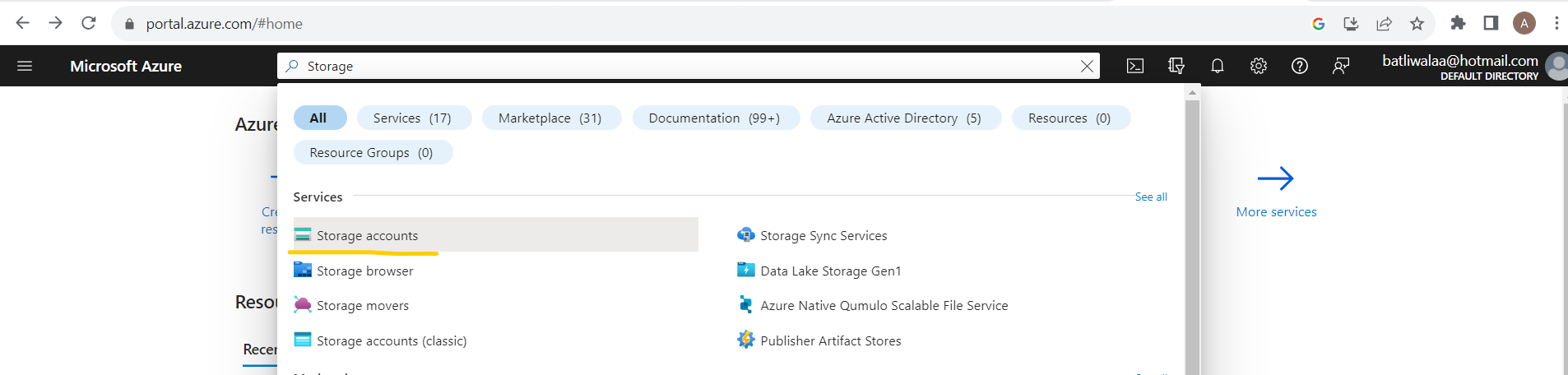Click See all services link

tap(1151, 197)
